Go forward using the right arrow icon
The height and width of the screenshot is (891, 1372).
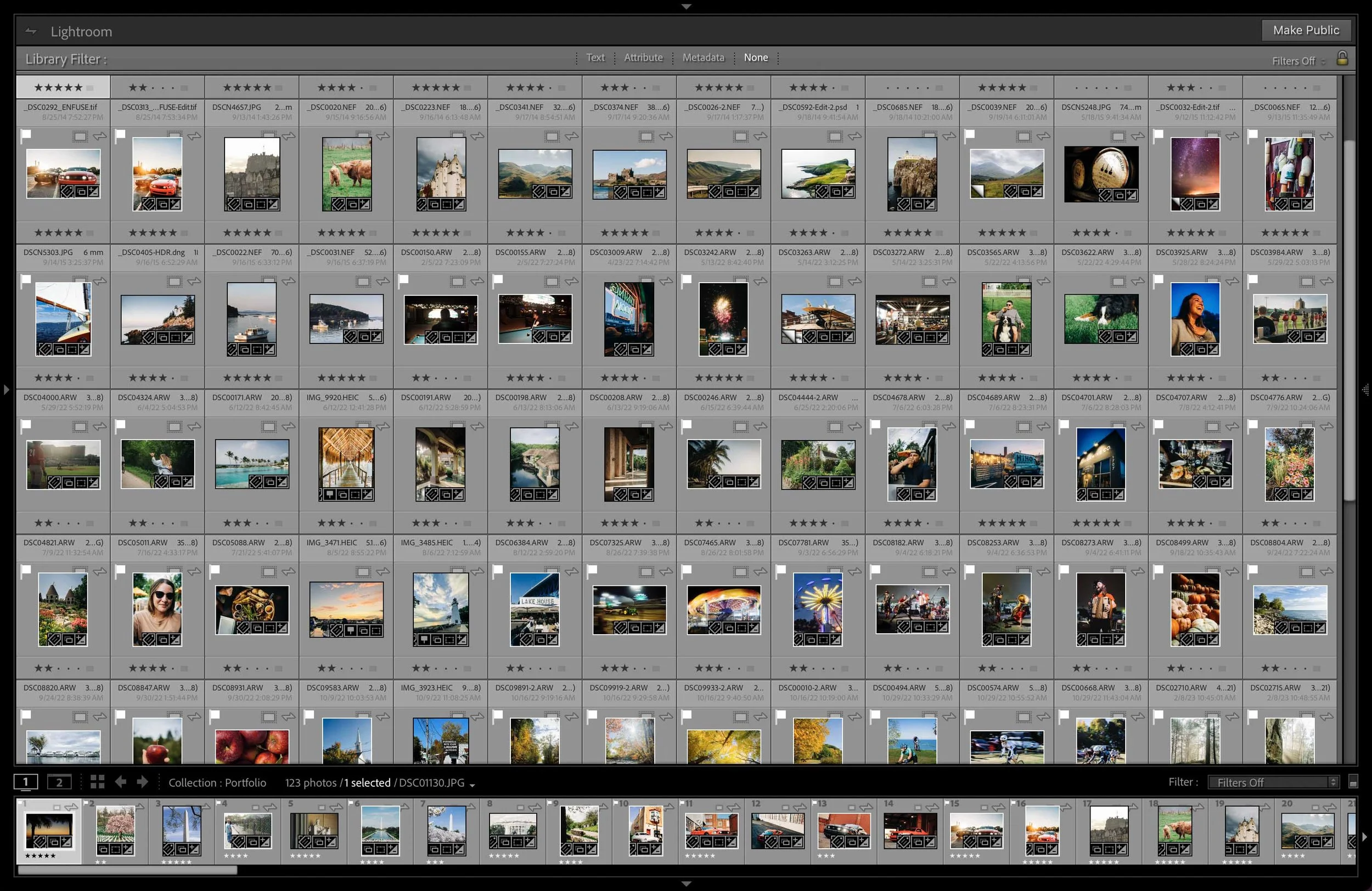point(142,782)
